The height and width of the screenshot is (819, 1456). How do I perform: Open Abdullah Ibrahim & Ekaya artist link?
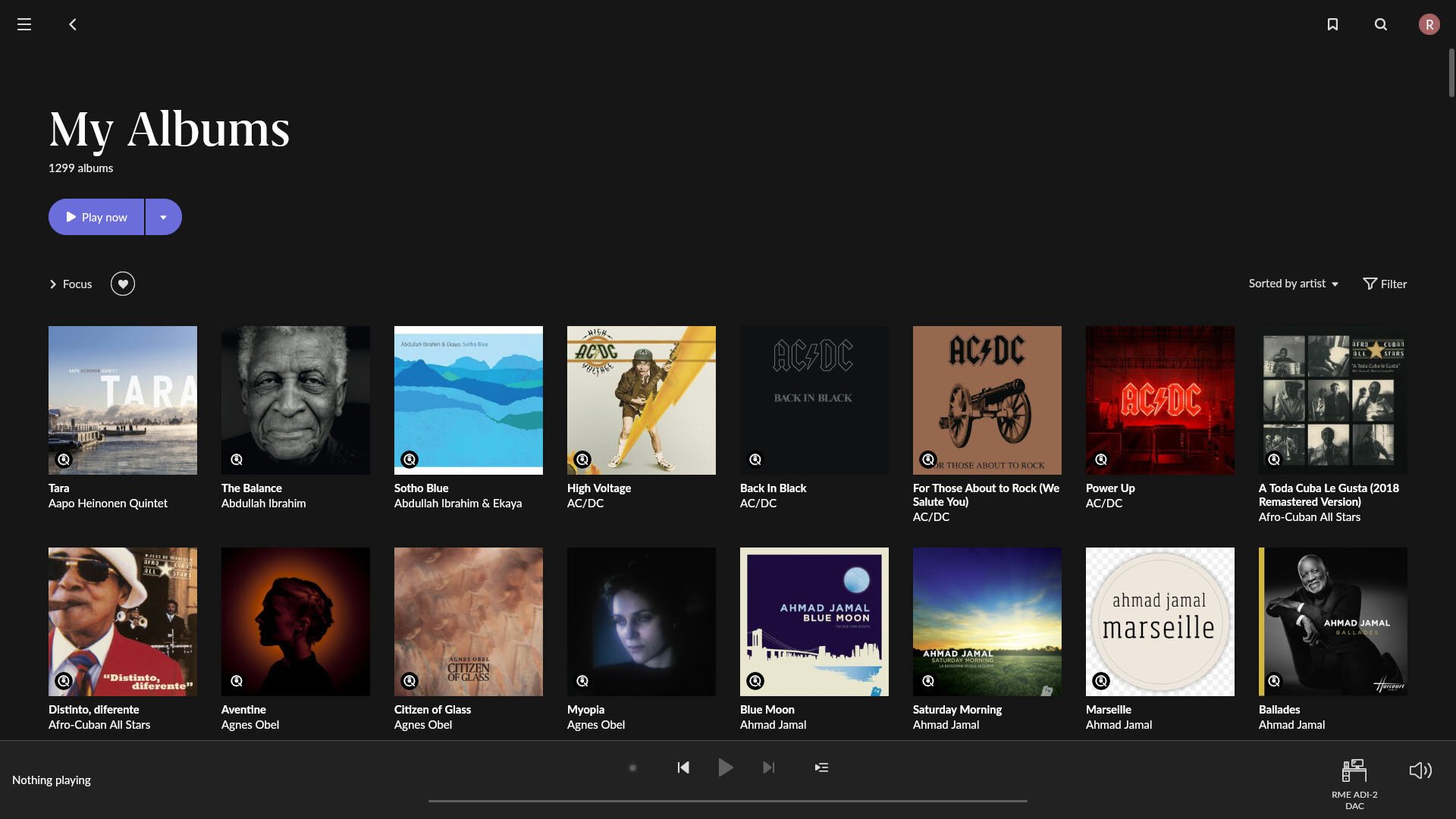click(x=458, y=504)
